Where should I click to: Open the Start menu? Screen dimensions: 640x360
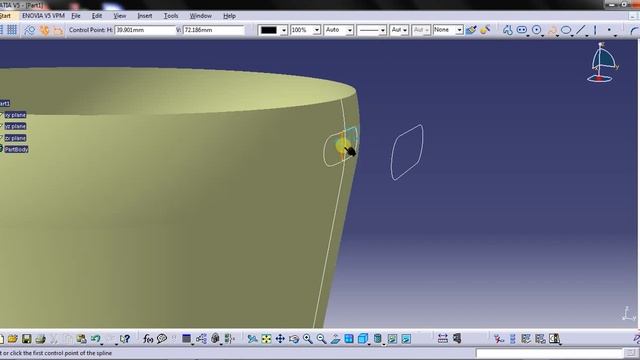click(5, 16)
